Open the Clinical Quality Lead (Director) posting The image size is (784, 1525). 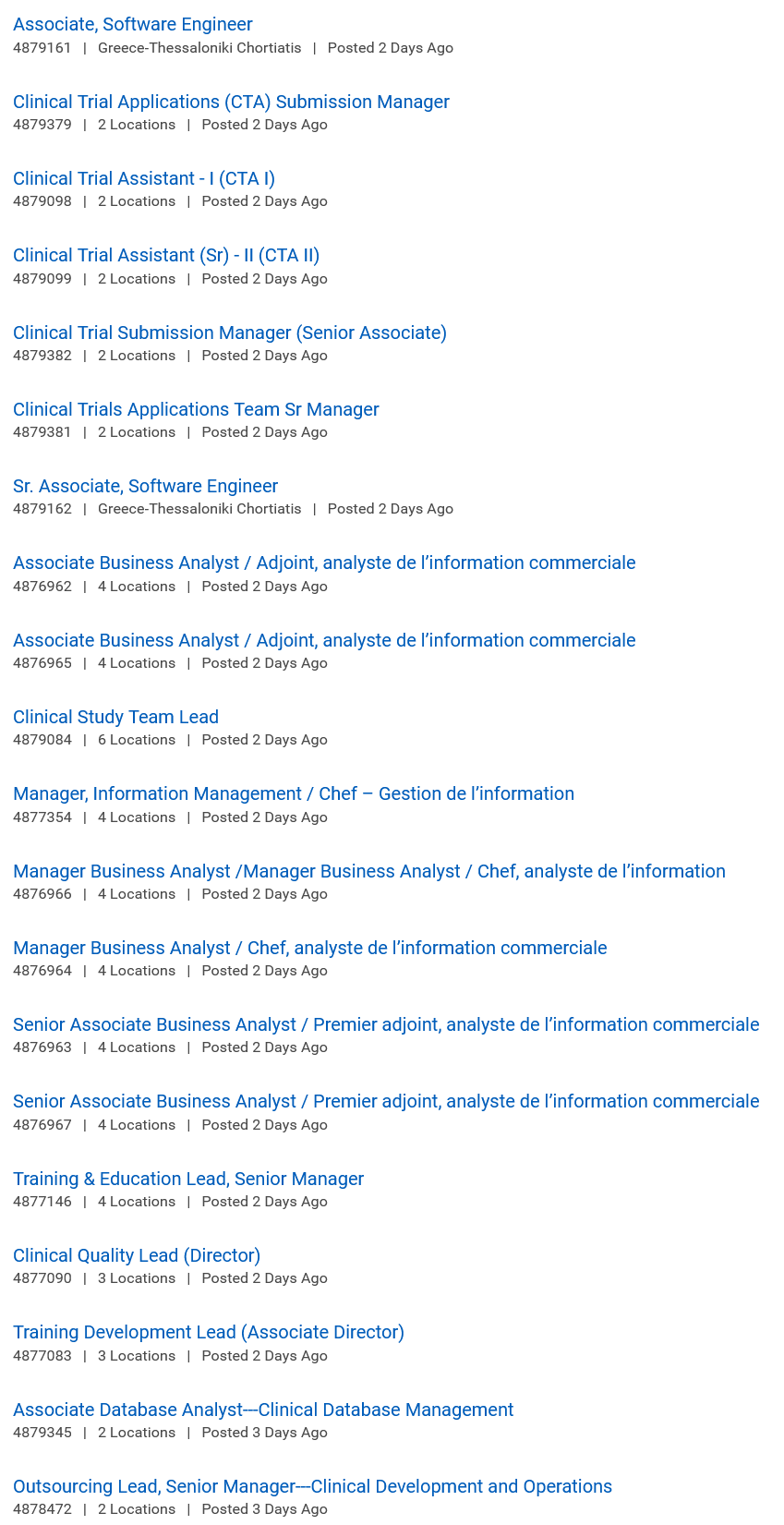point(137,1256)
